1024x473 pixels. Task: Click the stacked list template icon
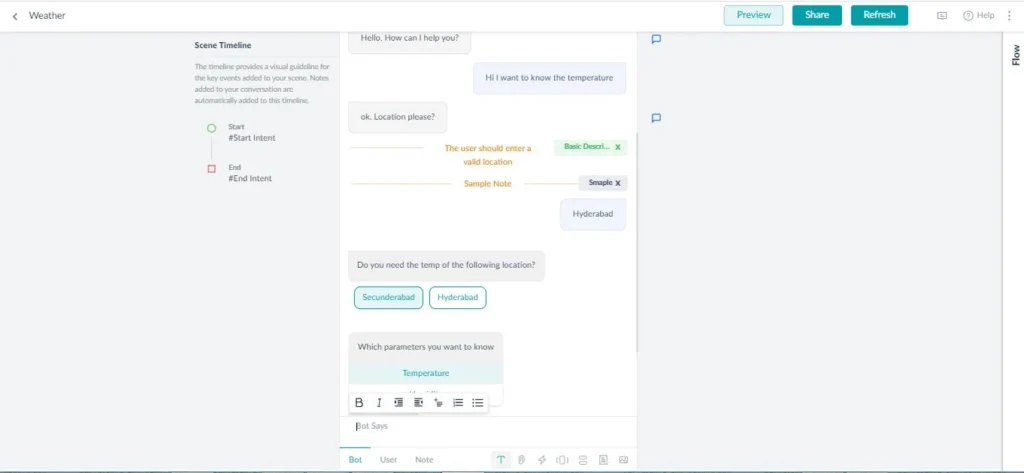(583, 459)
